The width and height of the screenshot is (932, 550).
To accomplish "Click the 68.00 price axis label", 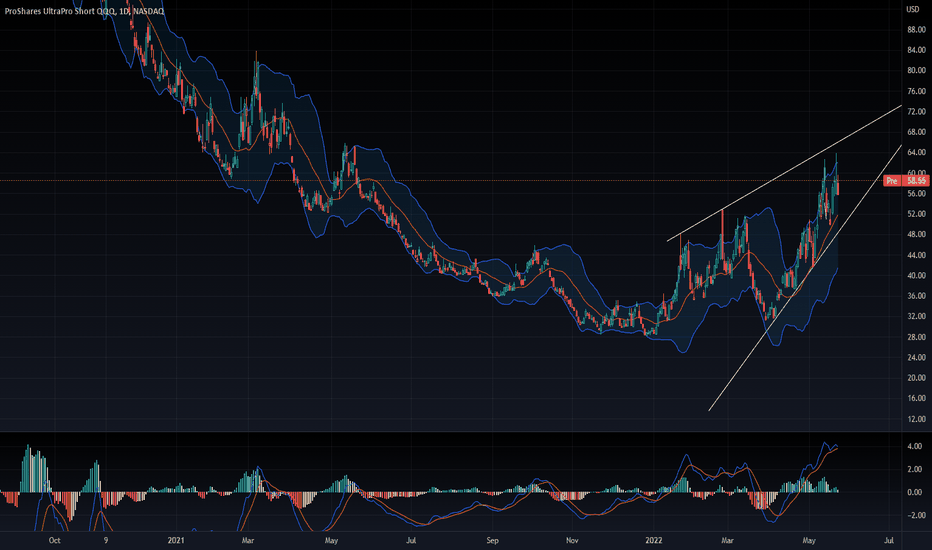I will pos(916,132).
